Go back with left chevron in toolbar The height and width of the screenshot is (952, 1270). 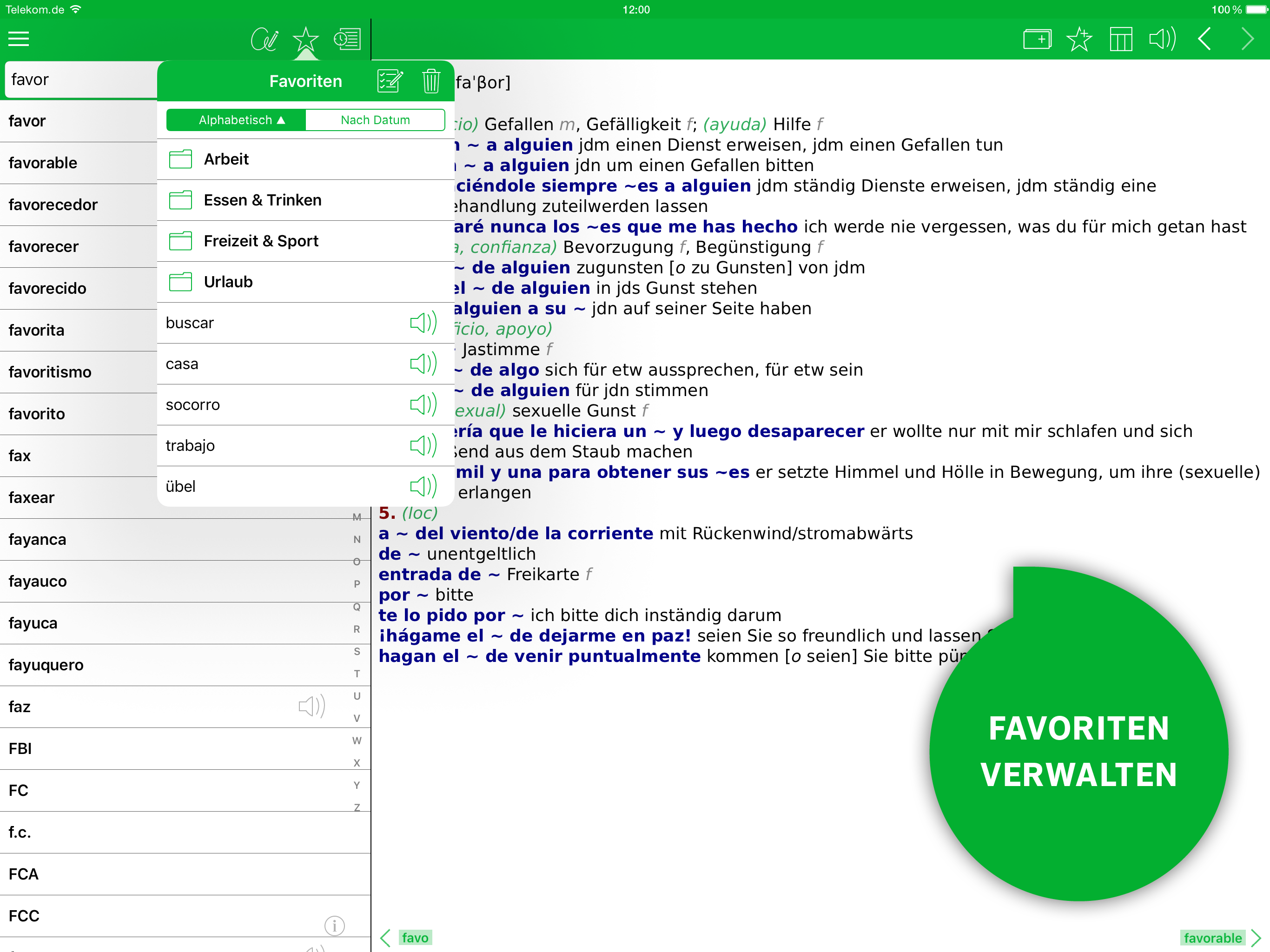[x=1204, y=39]
